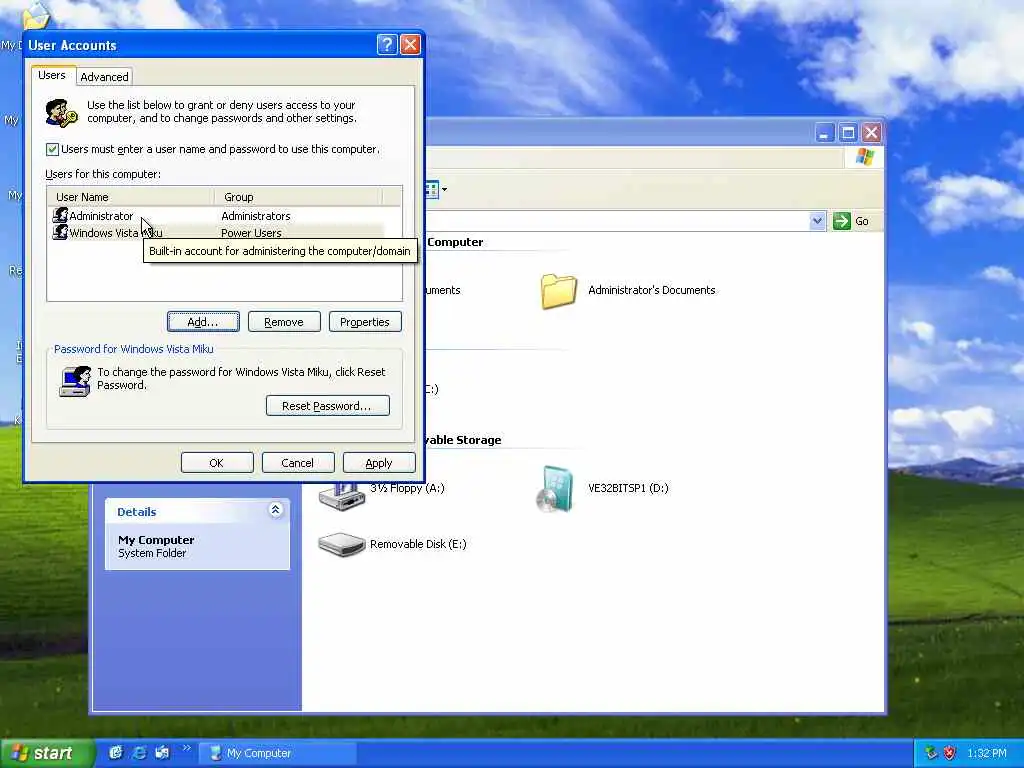Click the 1:32 PM clock
The height and width of the screenshot is (768, 1024).
point(987,753)
